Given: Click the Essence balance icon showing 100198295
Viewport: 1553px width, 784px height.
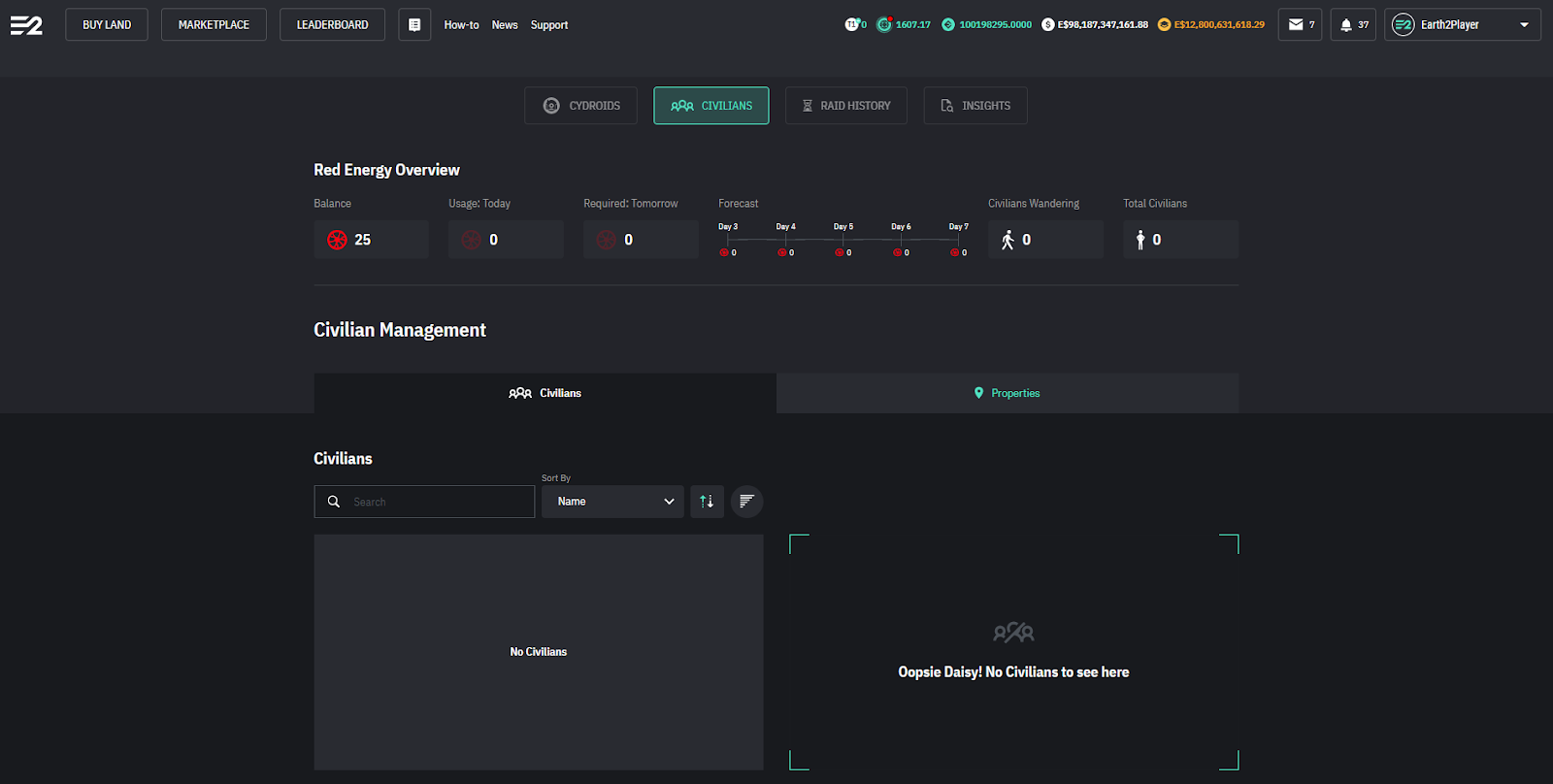Looking at the screenshot, I should pyautogui.click(x=948, y=25).
